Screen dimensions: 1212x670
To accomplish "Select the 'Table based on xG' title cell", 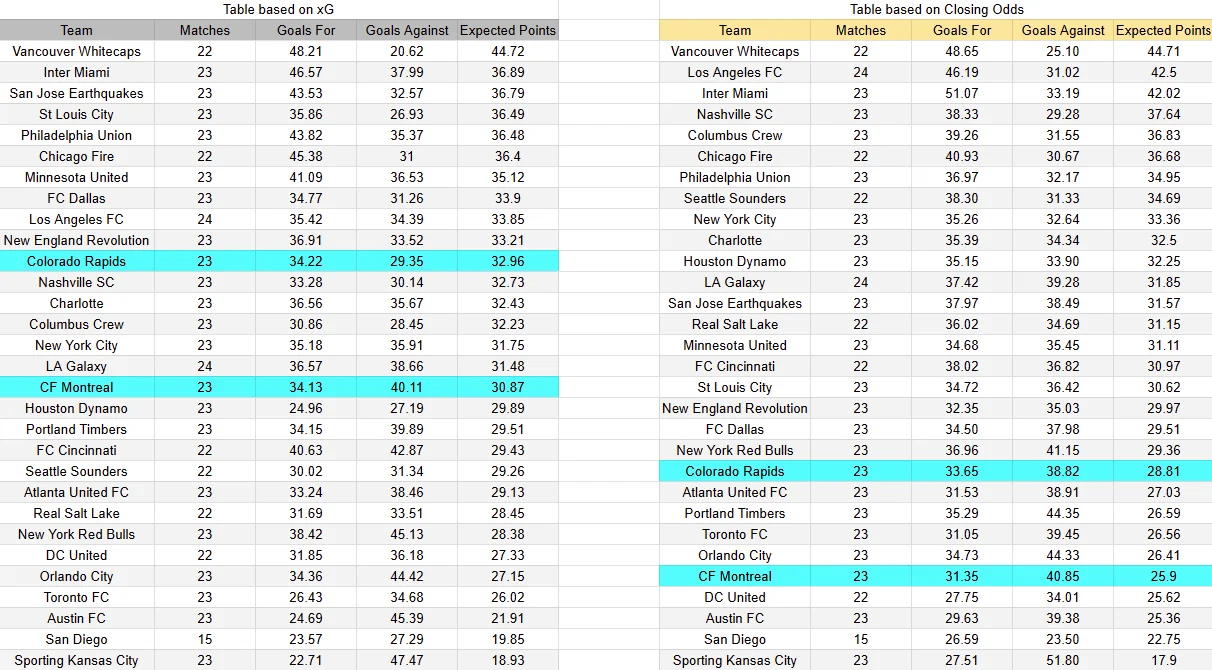I will pos(278,9).
